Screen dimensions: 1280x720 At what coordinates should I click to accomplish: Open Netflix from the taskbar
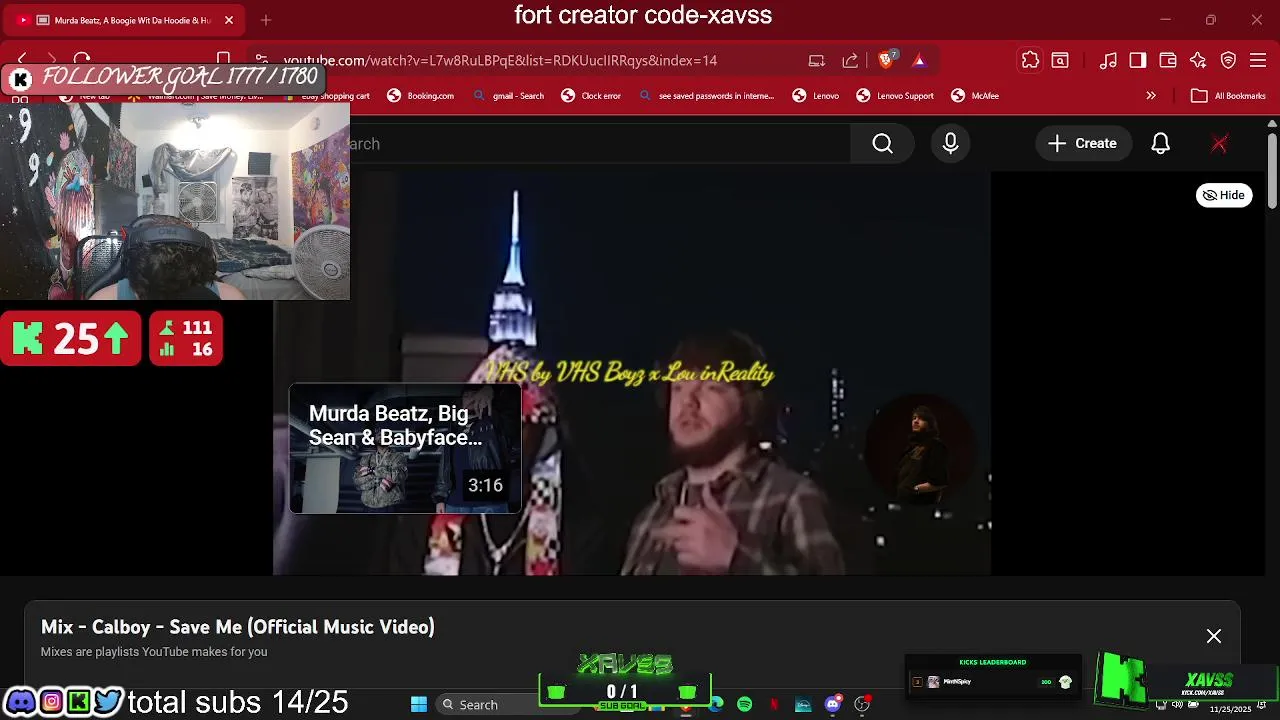[x=774, y=705]
